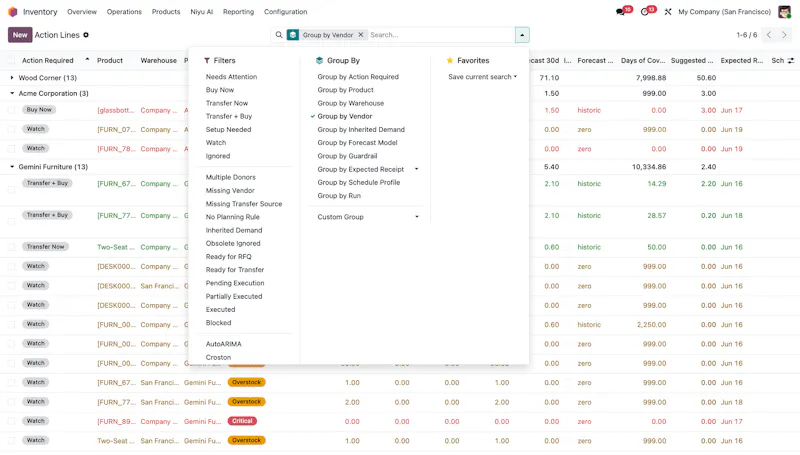Select checkbox of Transfer Now row
The image size is (800, 455).
[x=11, y=247]
